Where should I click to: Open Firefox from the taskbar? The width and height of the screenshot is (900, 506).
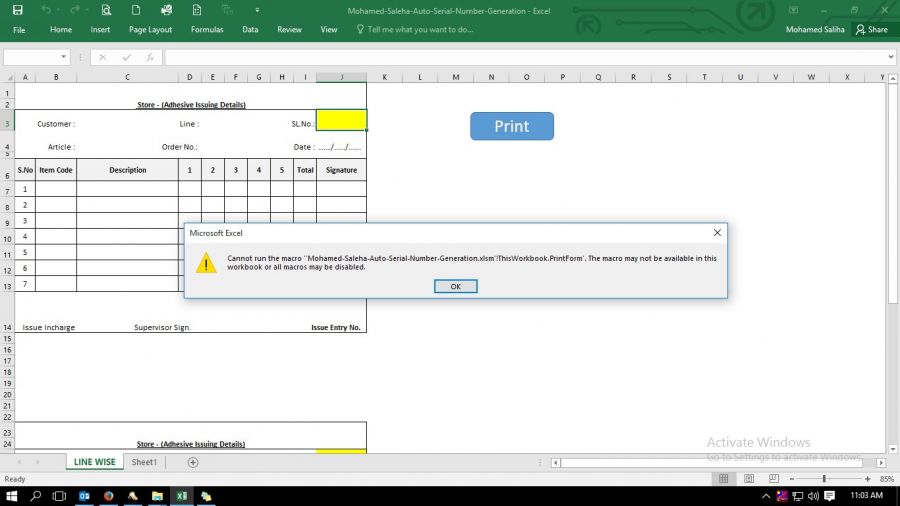(x=108, y=496)
